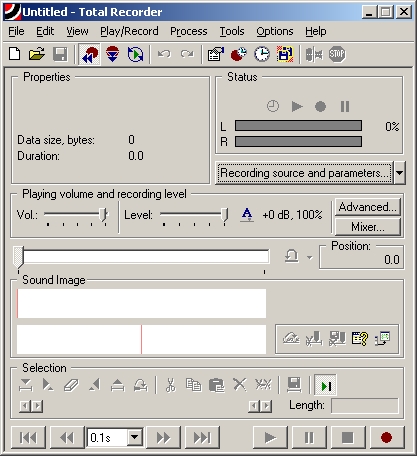Click the Stop square button at bottom
The image size is (417, 456).
[x=348, y=438]
